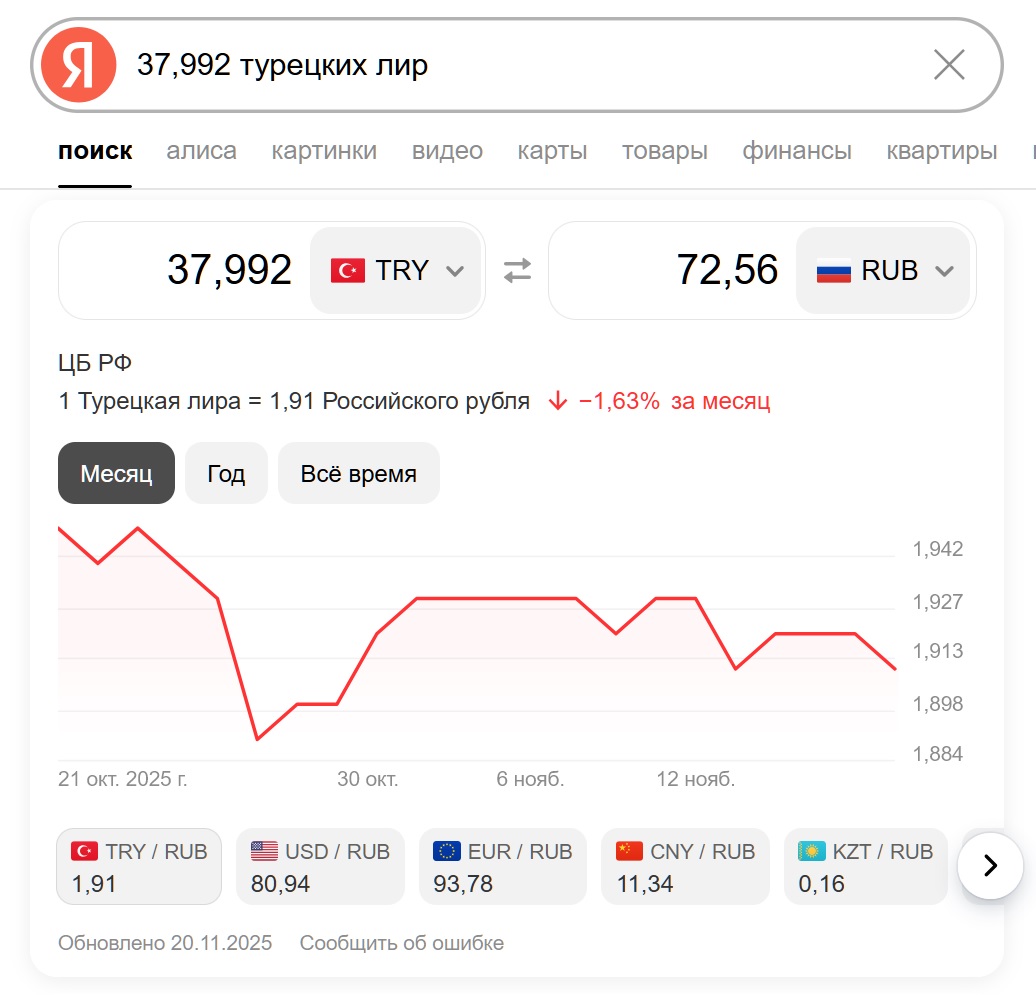The image size is (1036, 995).
Task: Click the US flag in USD / RUB chip
Action: [264, 851]
